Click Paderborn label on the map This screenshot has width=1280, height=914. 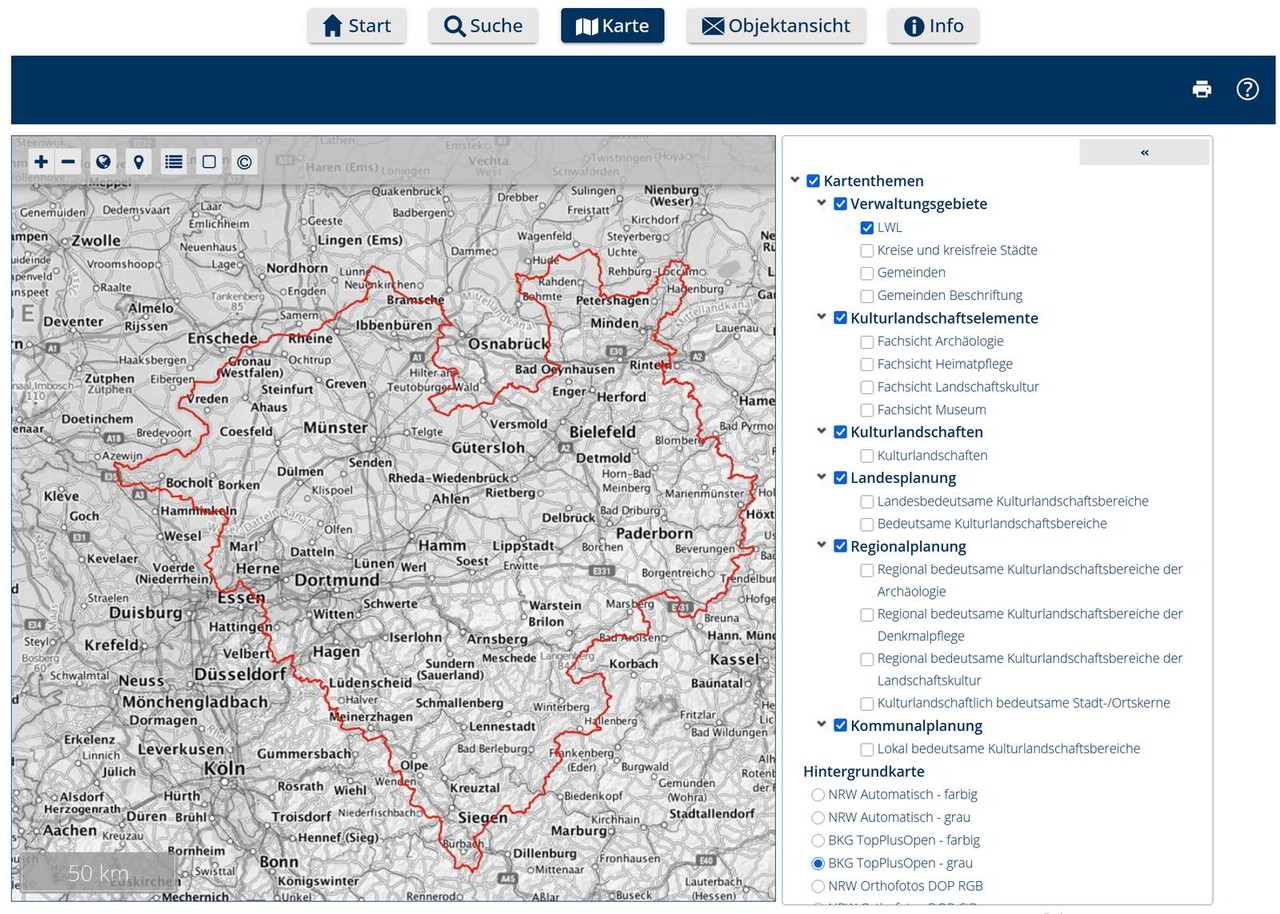pyautogui.click(x=654, y=534)
